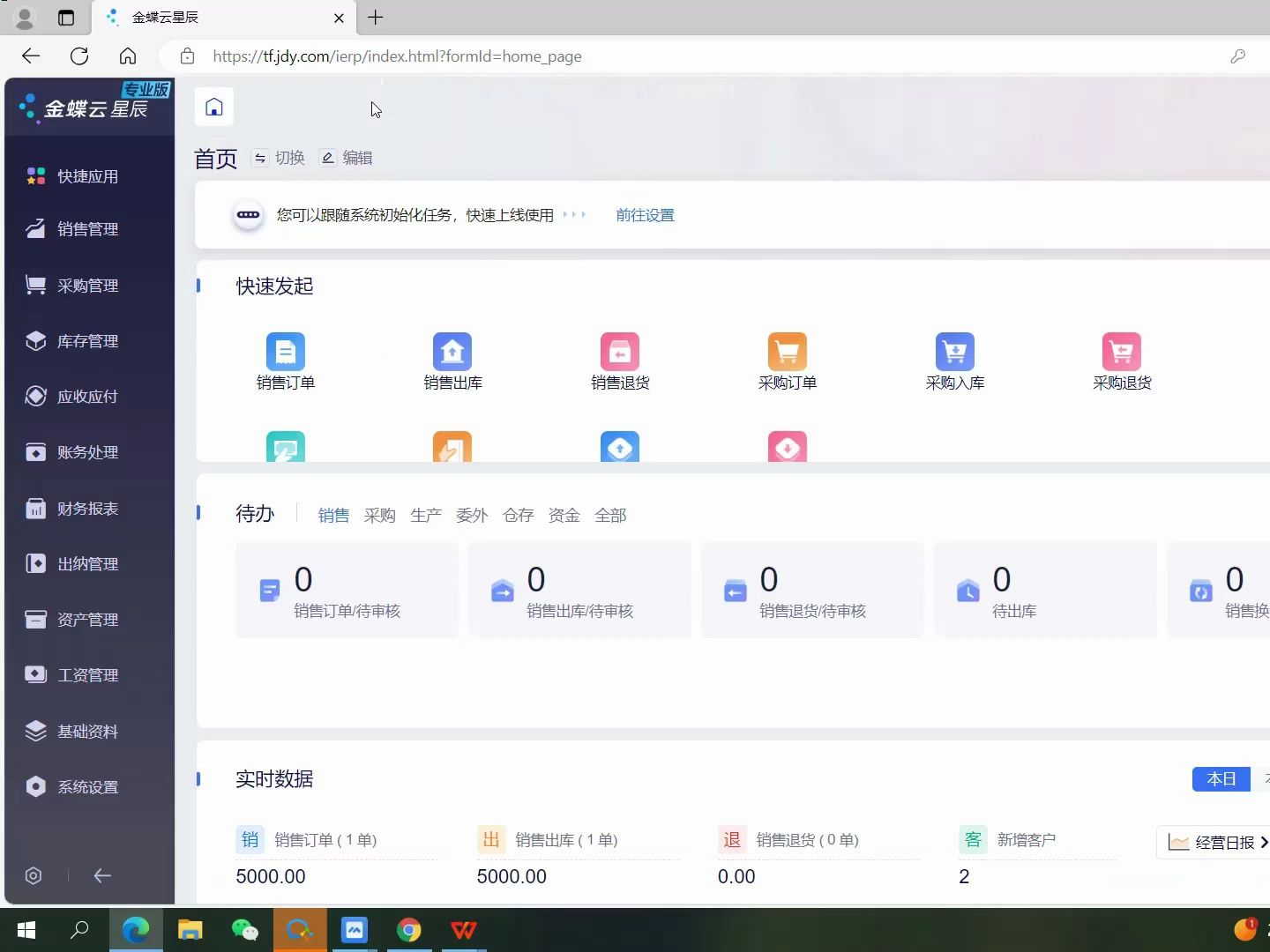This screenshot has width=1270, height=952.
Task: Click the browser back button
Action: (31, 56)
